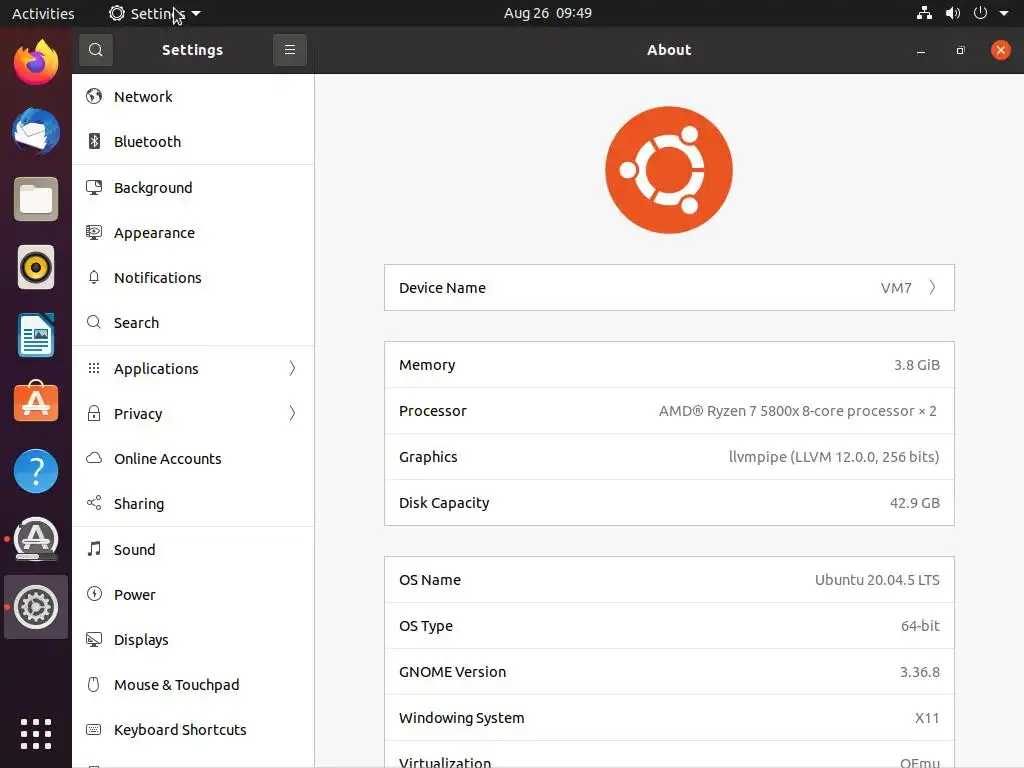Go to the Sound panel
The width and height of the screenshot is (1024, 768).
point(193,549)
